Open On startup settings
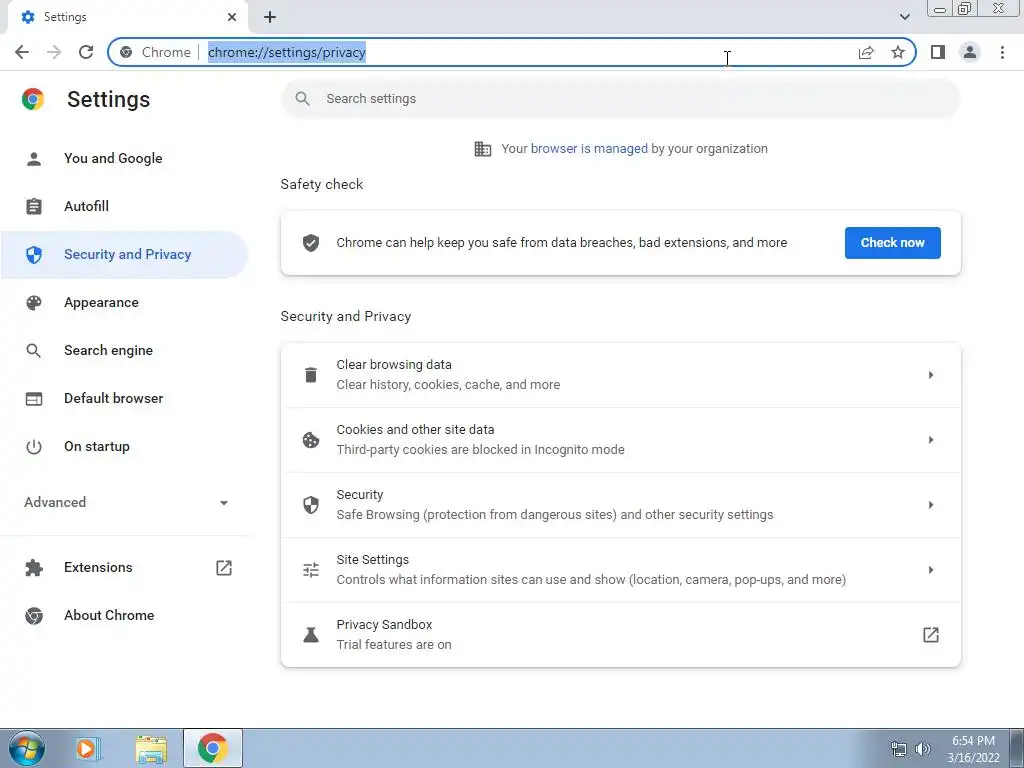1024x768 pixels. point(125,447)
